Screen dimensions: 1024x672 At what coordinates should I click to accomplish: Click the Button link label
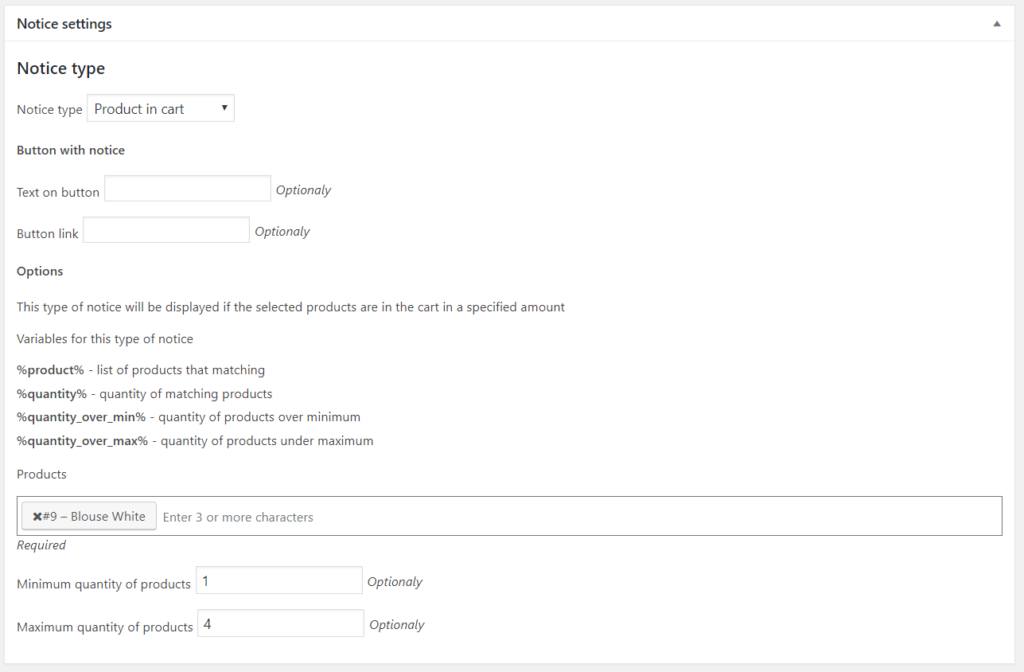(48, 233)
